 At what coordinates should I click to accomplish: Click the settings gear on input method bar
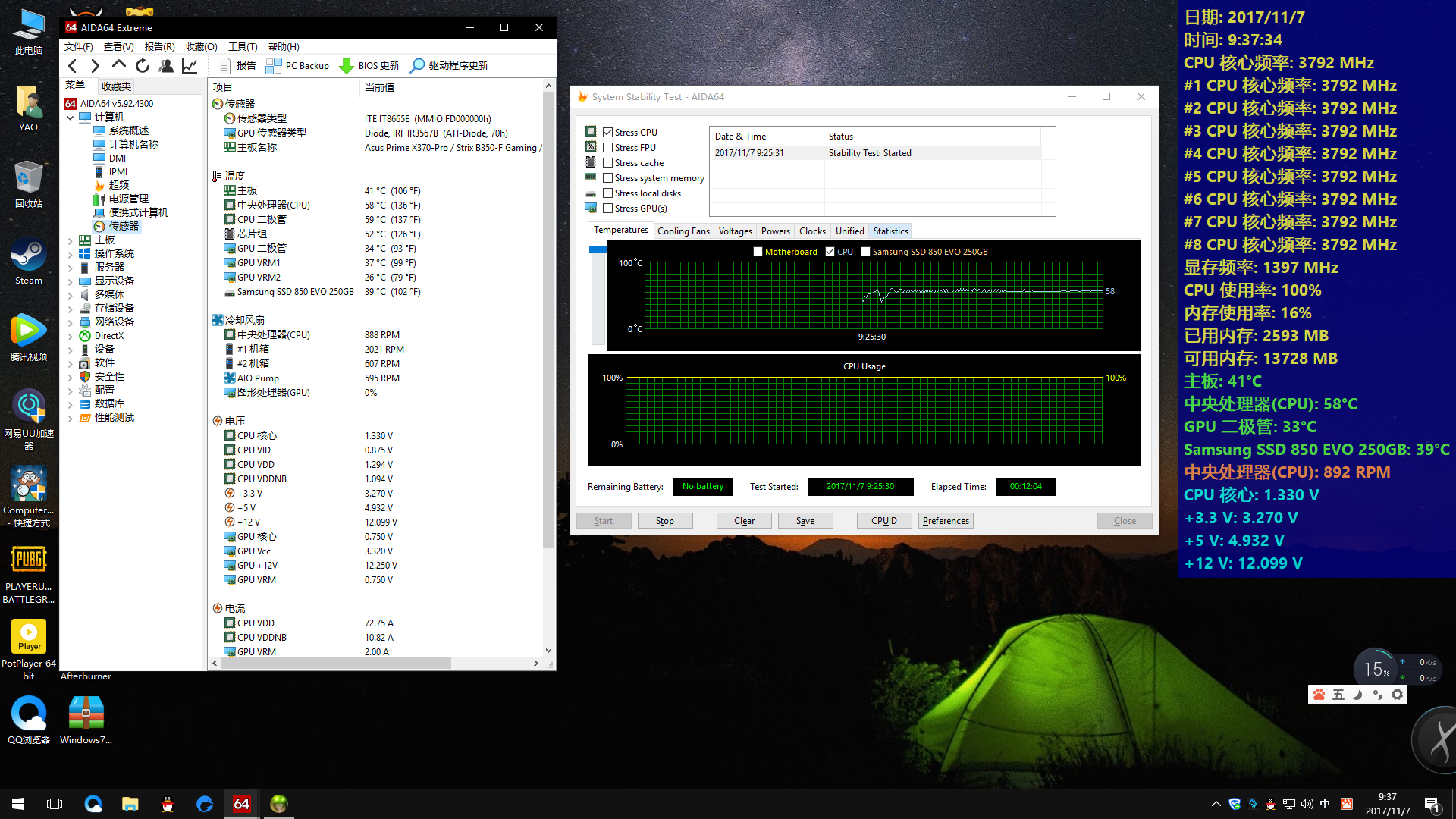1397,695
